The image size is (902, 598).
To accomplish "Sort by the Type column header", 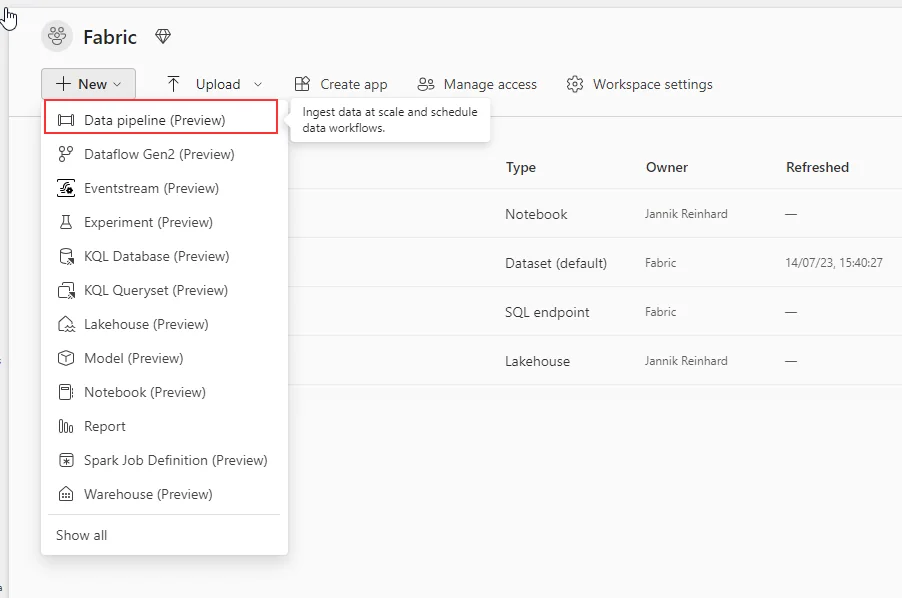I will pyautogui.click(x=521, y=167).
